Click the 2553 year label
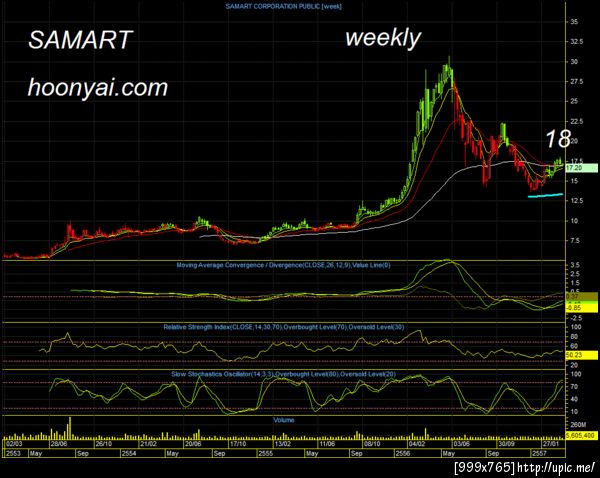 click(x=14, y=453)
